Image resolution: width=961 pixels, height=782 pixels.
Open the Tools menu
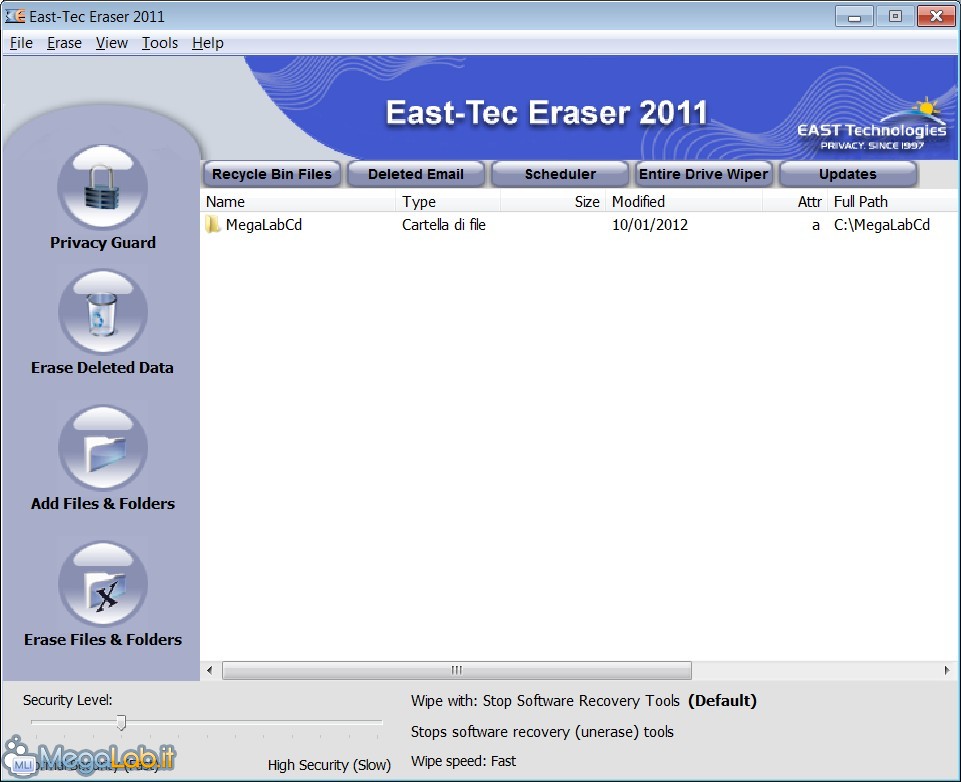tap(160, 43)
